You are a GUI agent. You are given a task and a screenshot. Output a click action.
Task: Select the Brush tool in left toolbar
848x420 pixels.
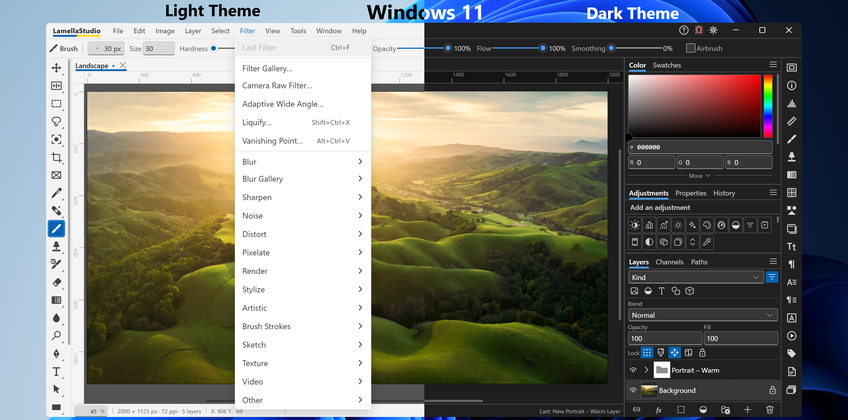[56, 229]
